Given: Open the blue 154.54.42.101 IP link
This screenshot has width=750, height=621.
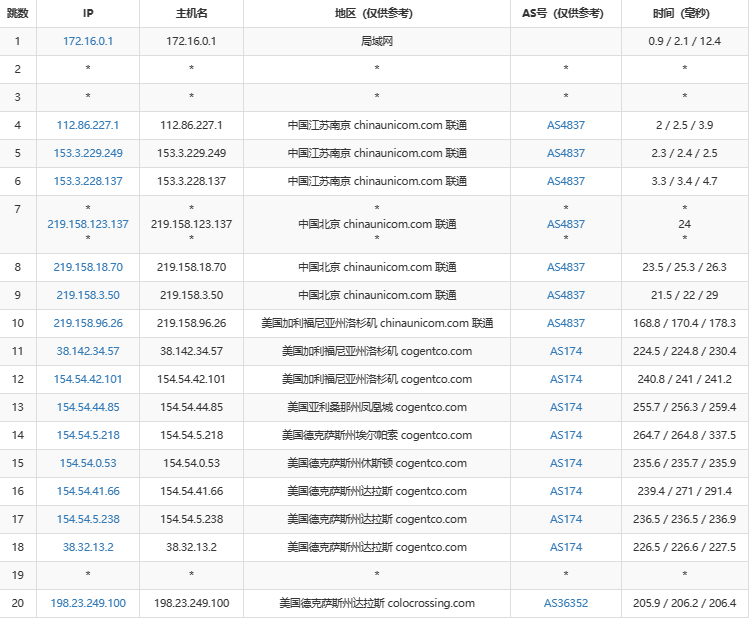Looking at the screenshot, I should (x=88, y=379).
